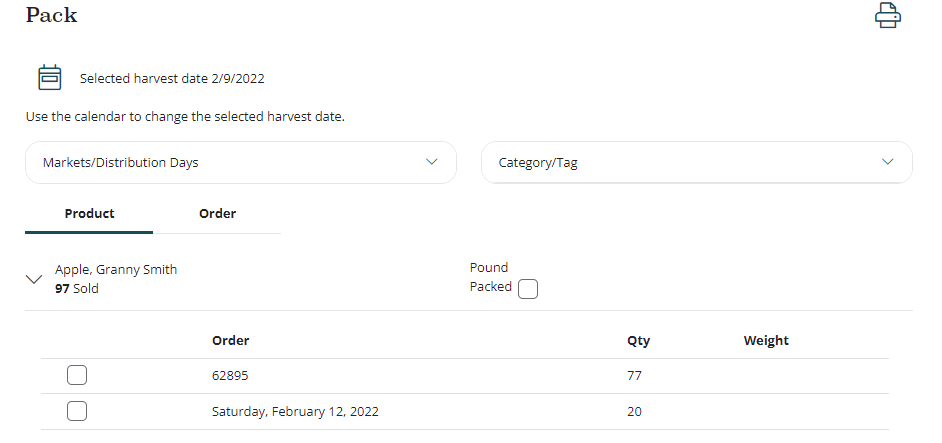Click the selected harvest date 2/9/2022 text
942x443 pixels.
click(x=172, y=78)
